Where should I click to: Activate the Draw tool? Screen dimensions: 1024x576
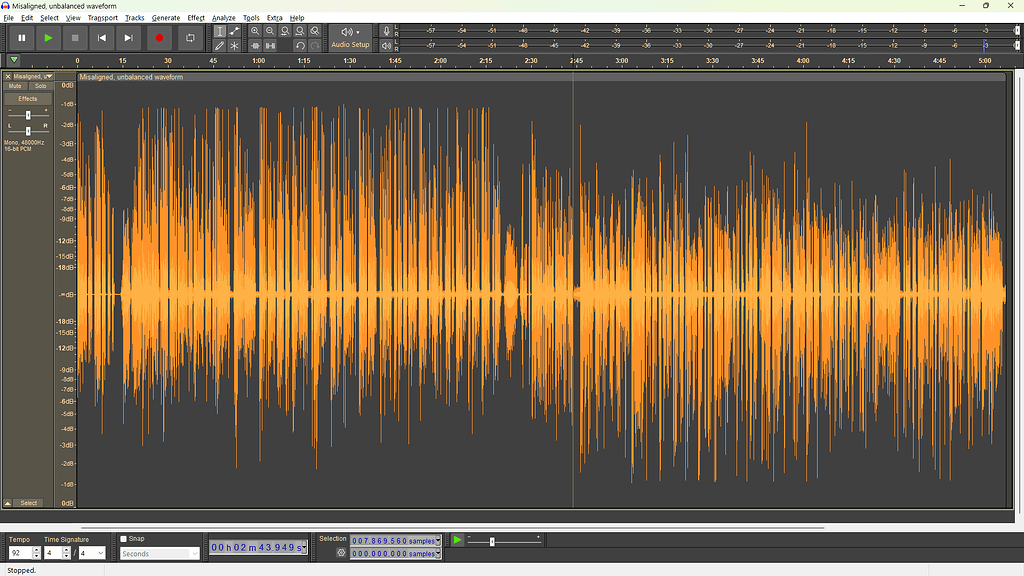click(219, 46)
